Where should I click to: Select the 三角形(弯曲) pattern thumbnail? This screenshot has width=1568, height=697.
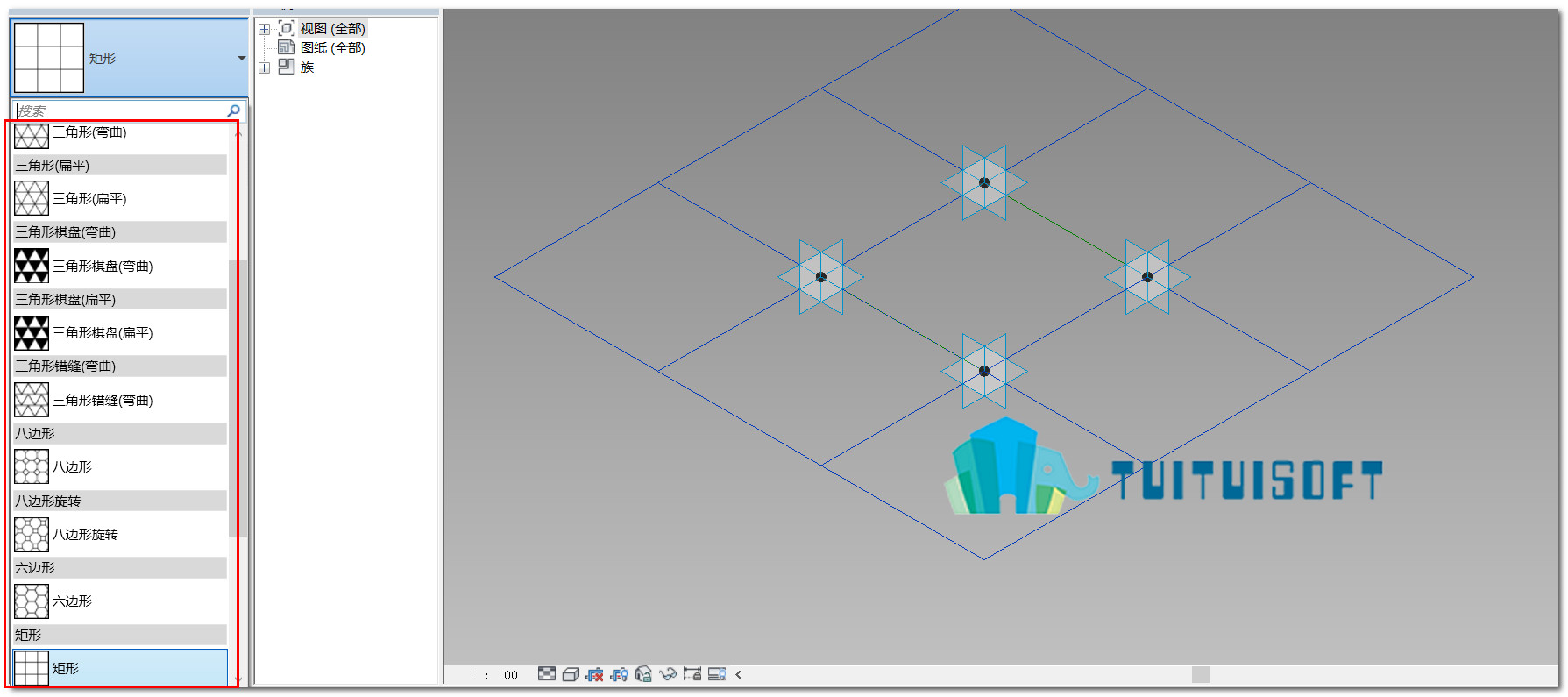click(x=32, y=135)
